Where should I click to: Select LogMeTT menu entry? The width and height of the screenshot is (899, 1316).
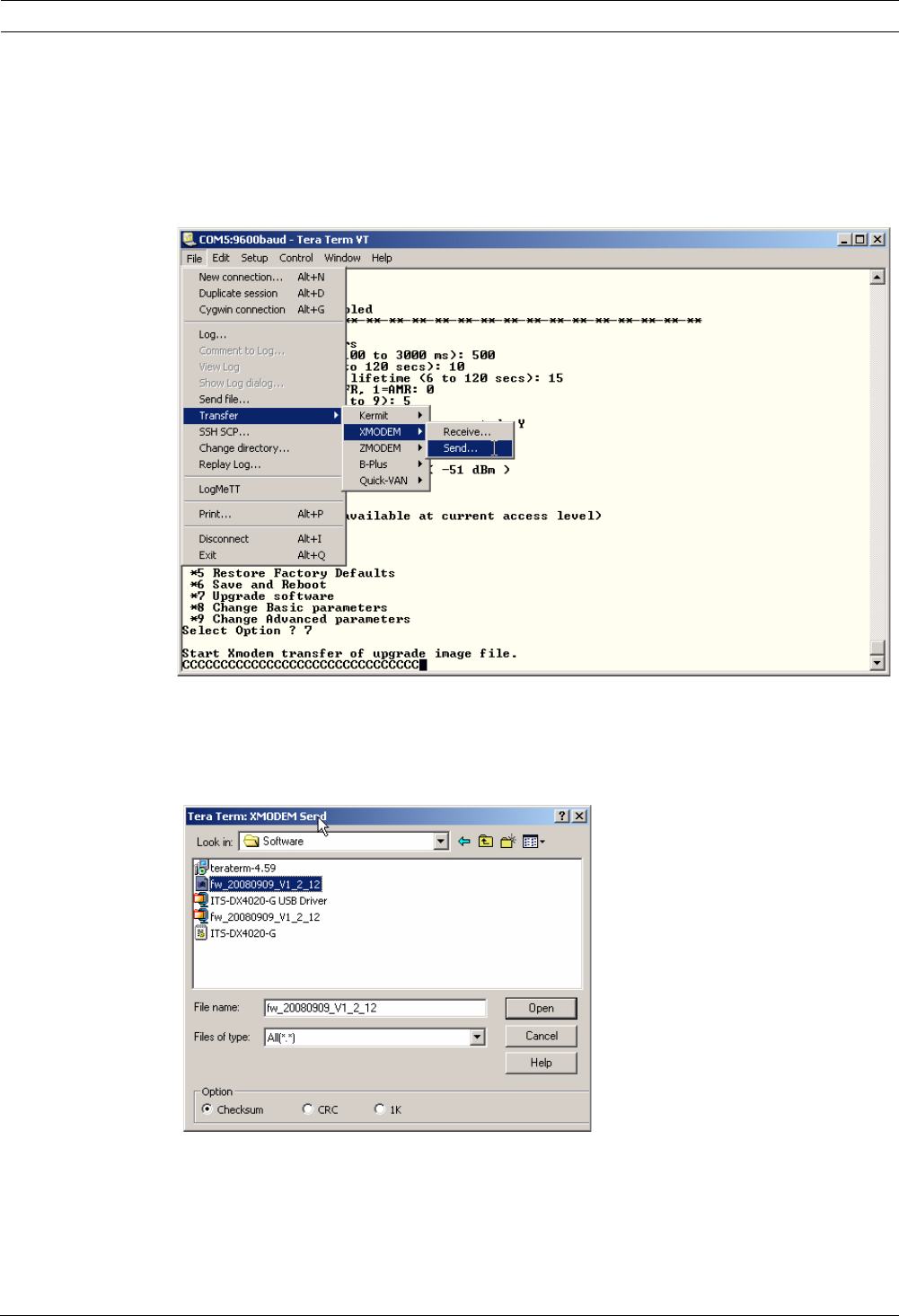point(264,490)
